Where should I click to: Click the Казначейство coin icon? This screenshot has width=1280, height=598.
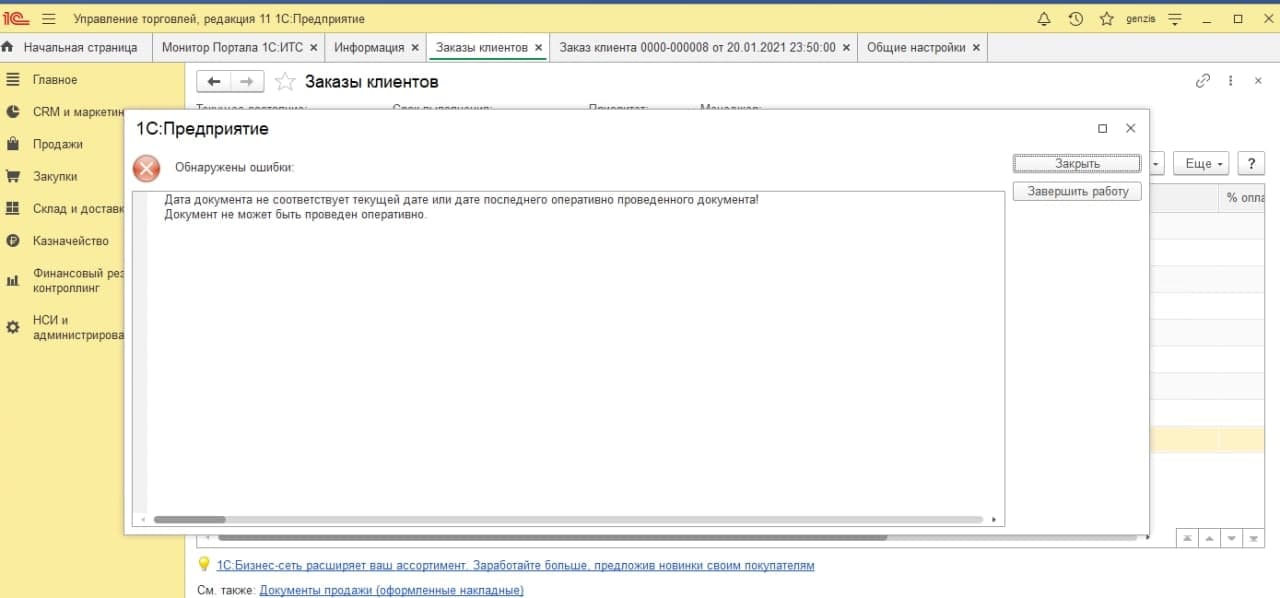click(13, 241)
